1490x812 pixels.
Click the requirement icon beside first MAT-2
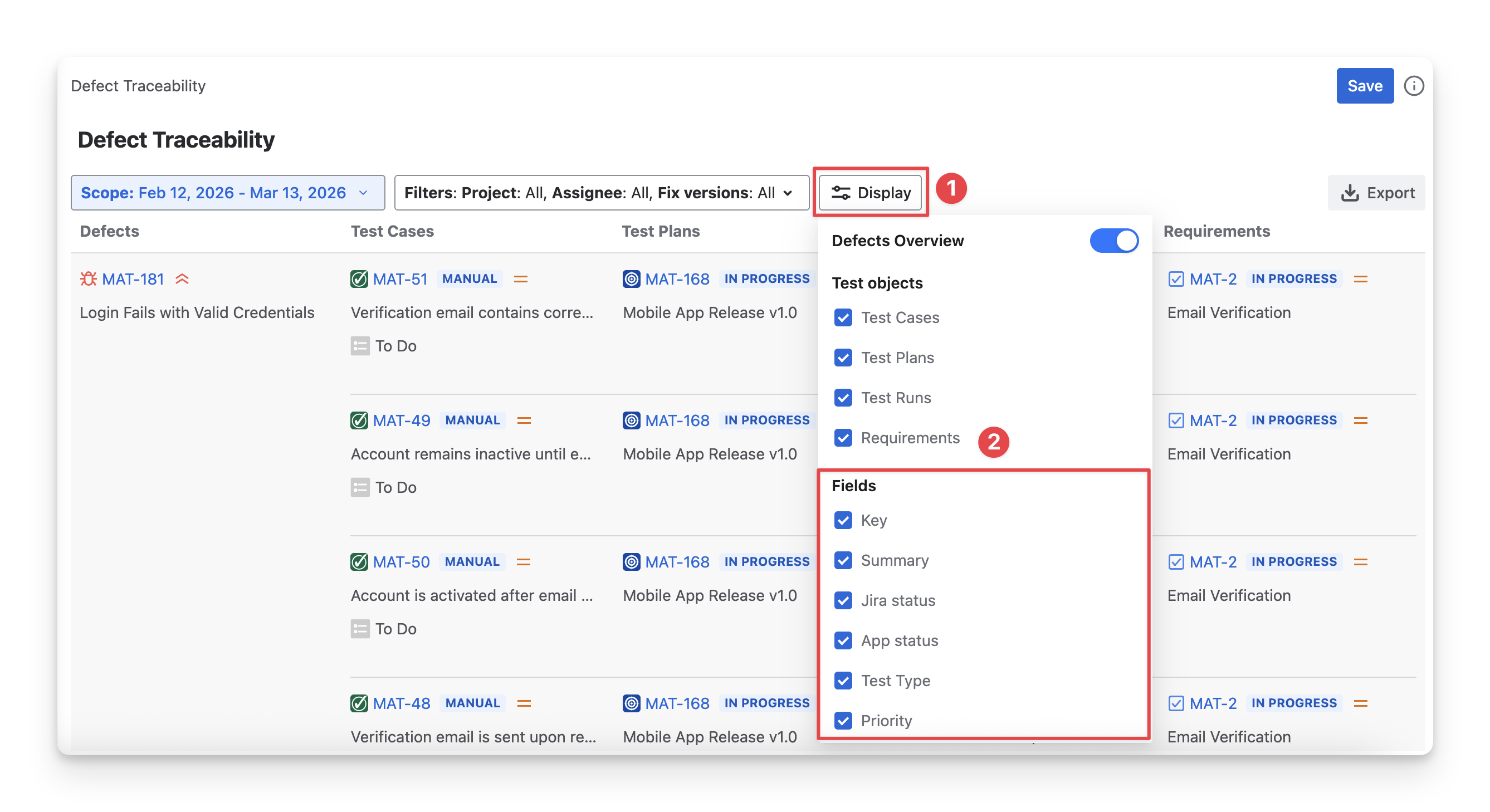pyautogui.click(x=1175, y=279)
